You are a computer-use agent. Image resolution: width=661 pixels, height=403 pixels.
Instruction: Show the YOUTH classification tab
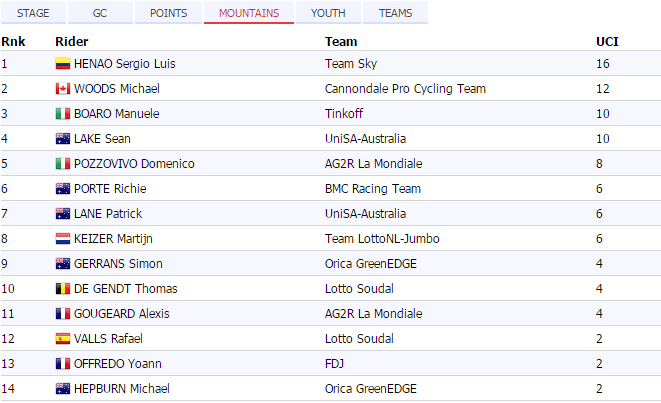(329, 13)
